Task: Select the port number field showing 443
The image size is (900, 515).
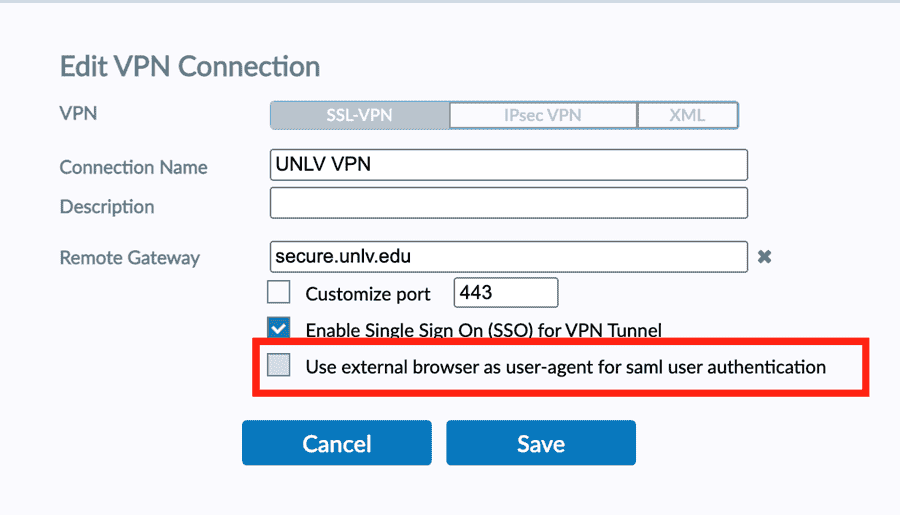Action: pos(505,293)
